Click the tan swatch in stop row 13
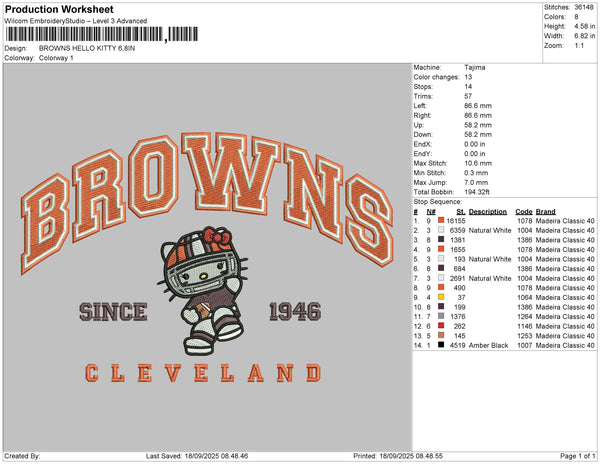Screen dimensions: 600x464 click(x=441, y=335)
